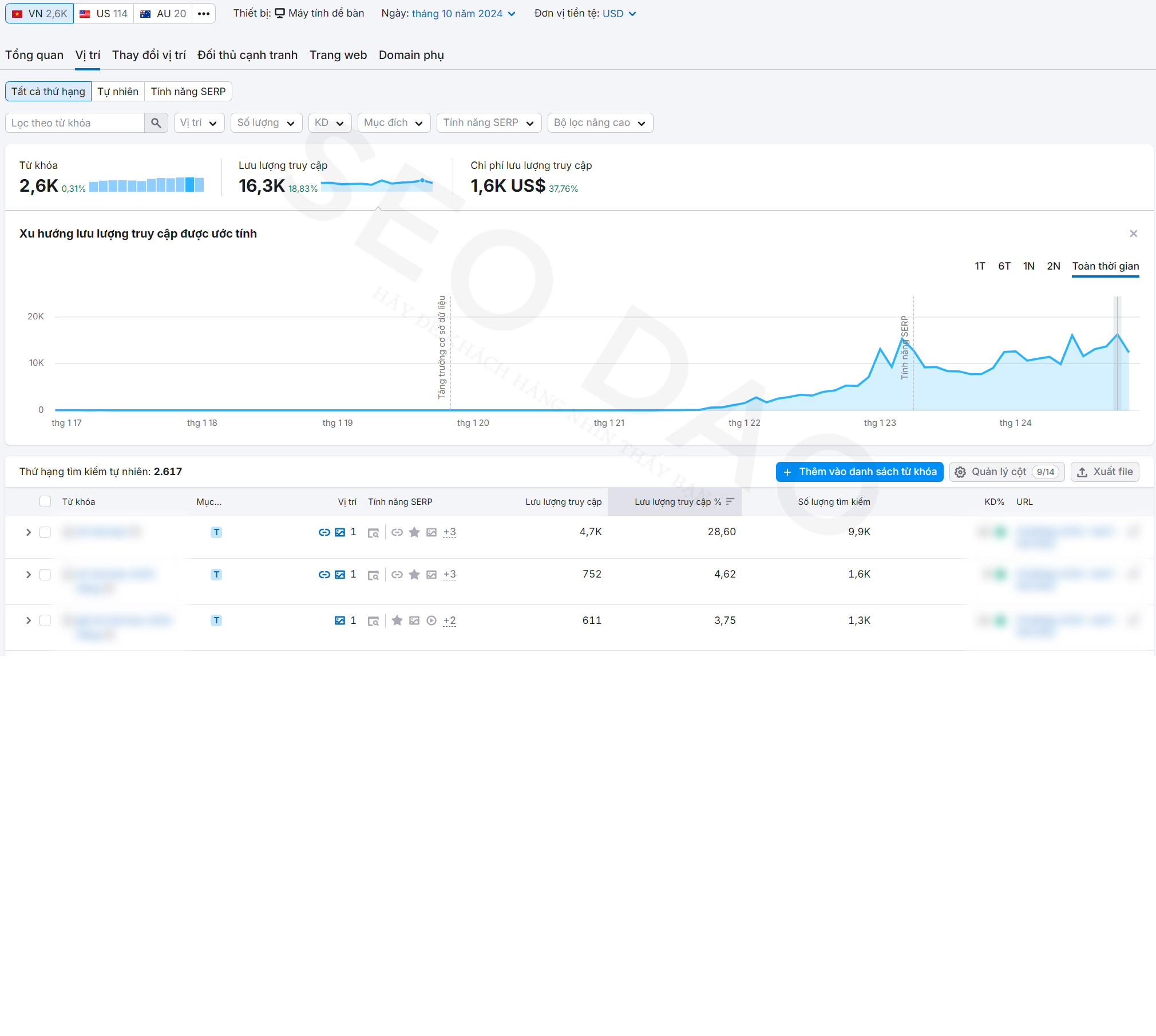Click the Australia flag icon

pos(145,14)
